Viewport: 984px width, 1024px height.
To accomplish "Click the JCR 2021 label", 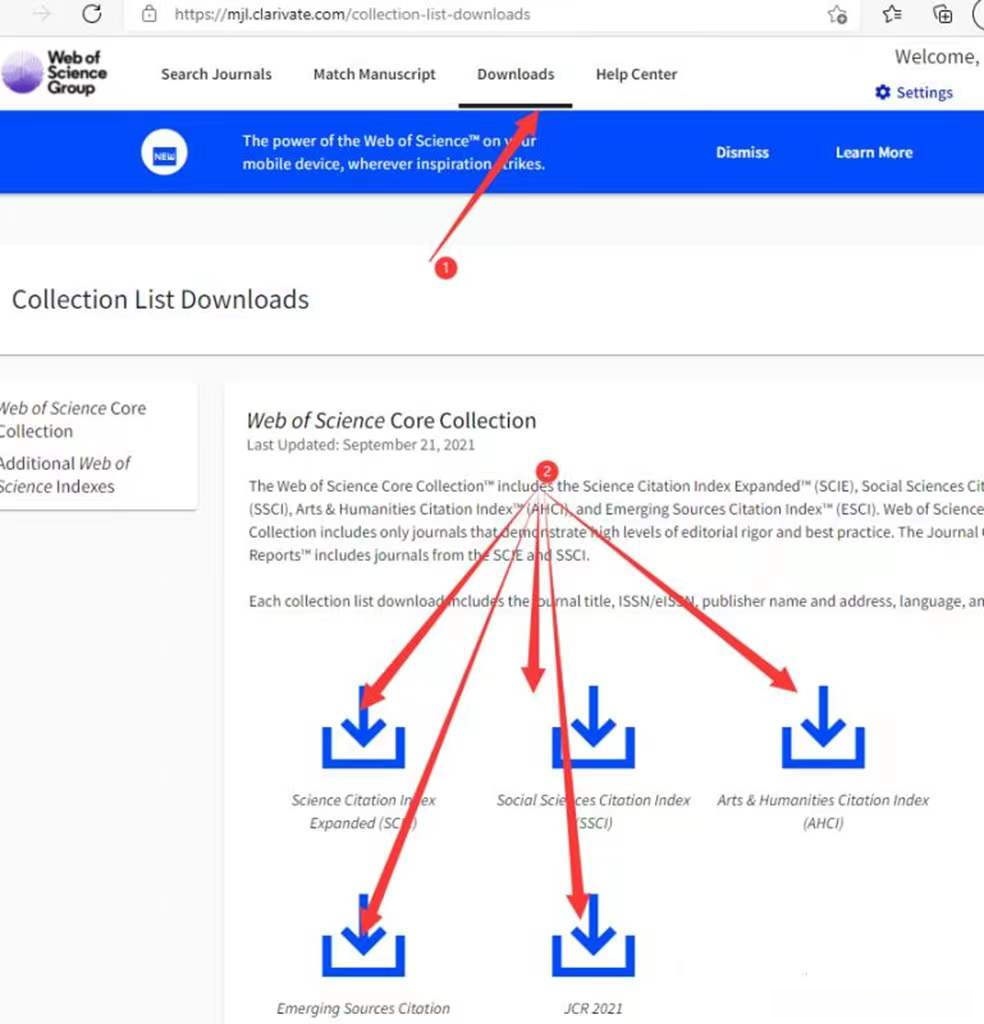I will [x=593, y=1008].
